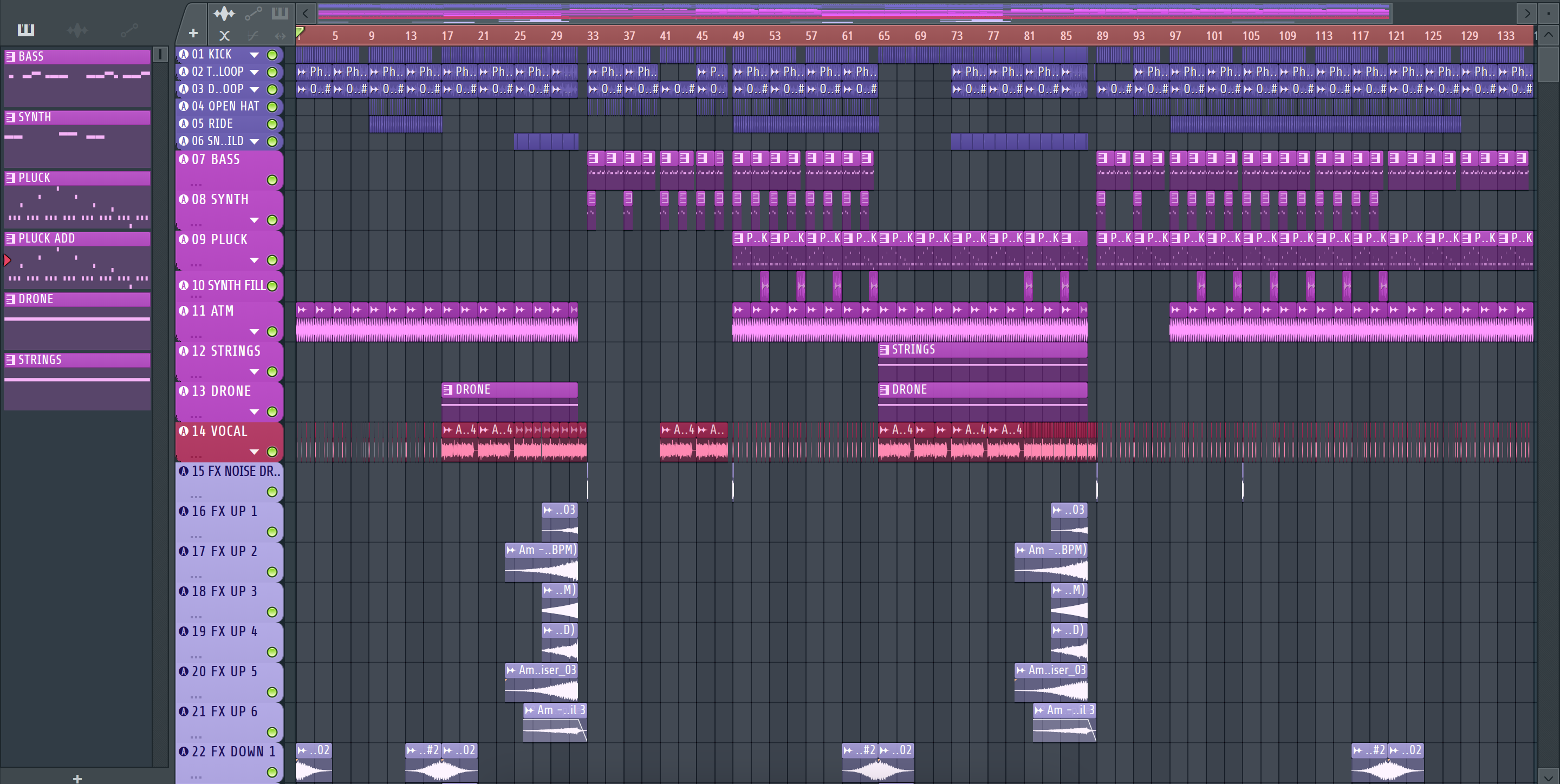Click the curve icon in playlist header
This screenshot has width=1560, height=784.
253,36
